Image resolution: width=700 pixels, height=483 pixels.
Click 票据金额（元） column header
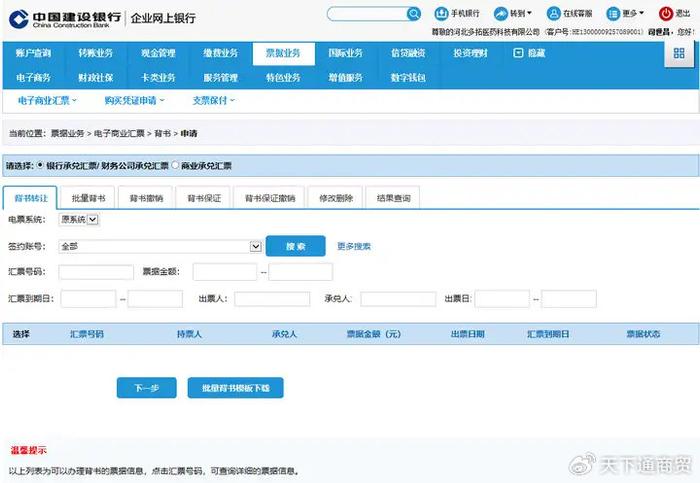tap(374, 334)
